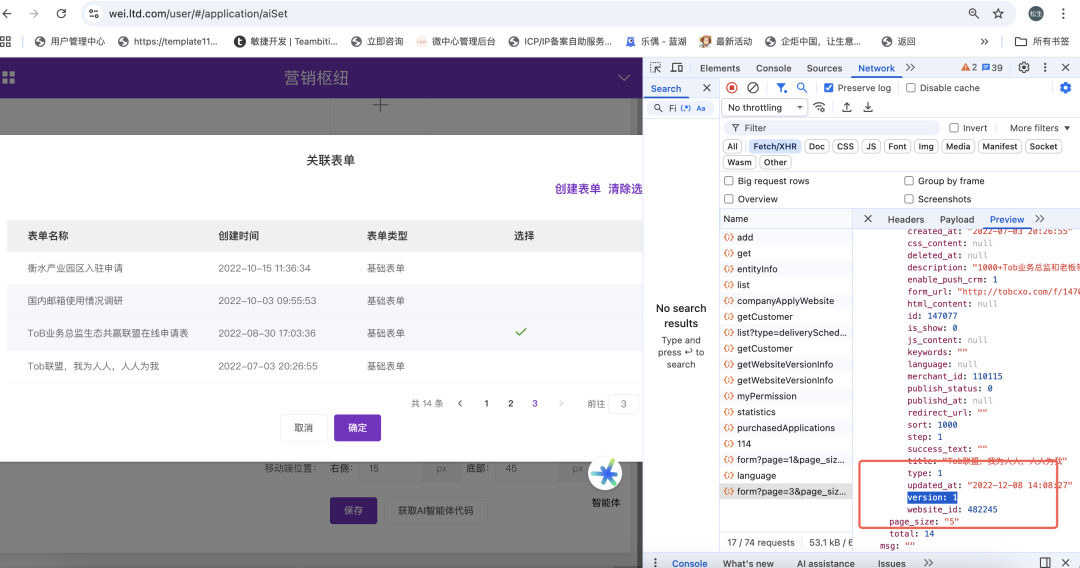The image size is (1080, 568).
Task: Expand the header chevron beside 营销枢纽
Action: 624,78
